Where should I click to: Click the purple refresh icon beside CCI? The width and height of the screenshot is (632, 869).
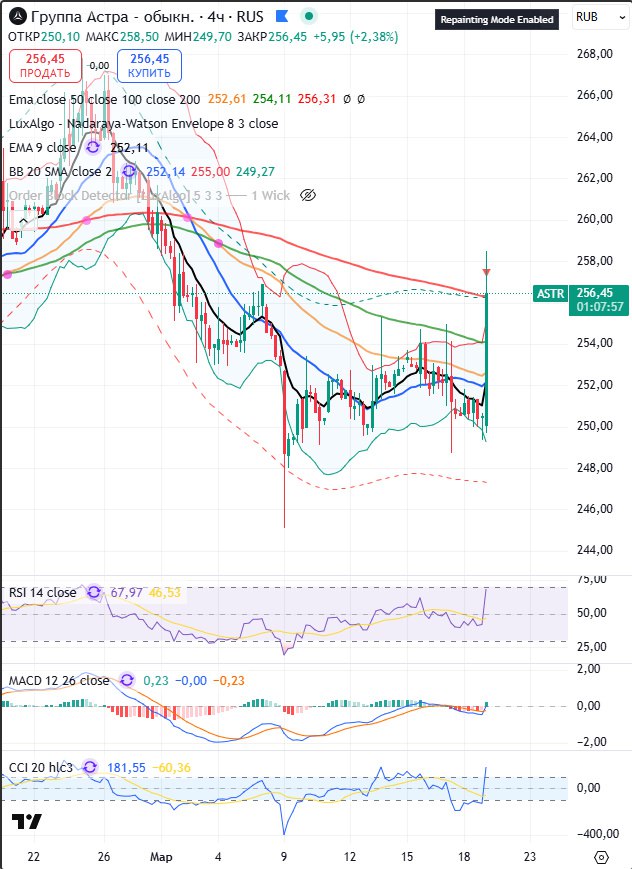click(90, 767)
